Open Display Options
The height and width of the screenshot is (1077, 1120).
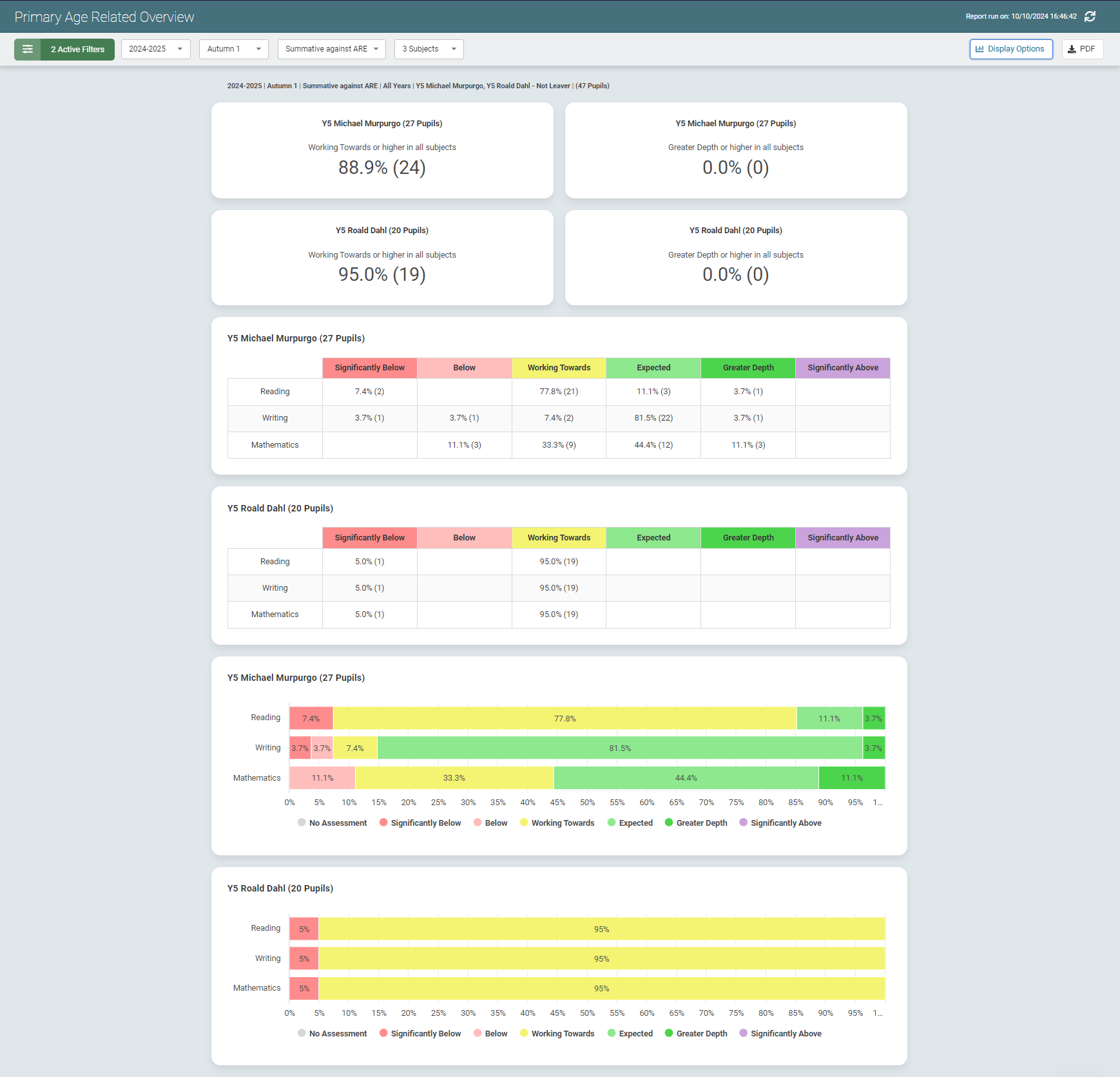pos(1010,49)
